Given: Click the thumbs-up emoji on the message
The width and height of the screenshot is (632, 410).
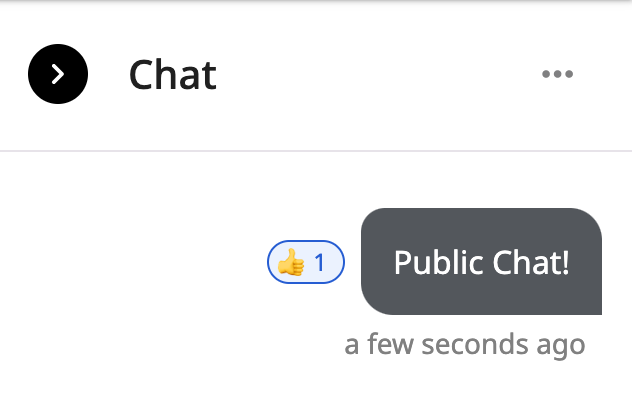Looking at the screenshot, I should point(291,262).
